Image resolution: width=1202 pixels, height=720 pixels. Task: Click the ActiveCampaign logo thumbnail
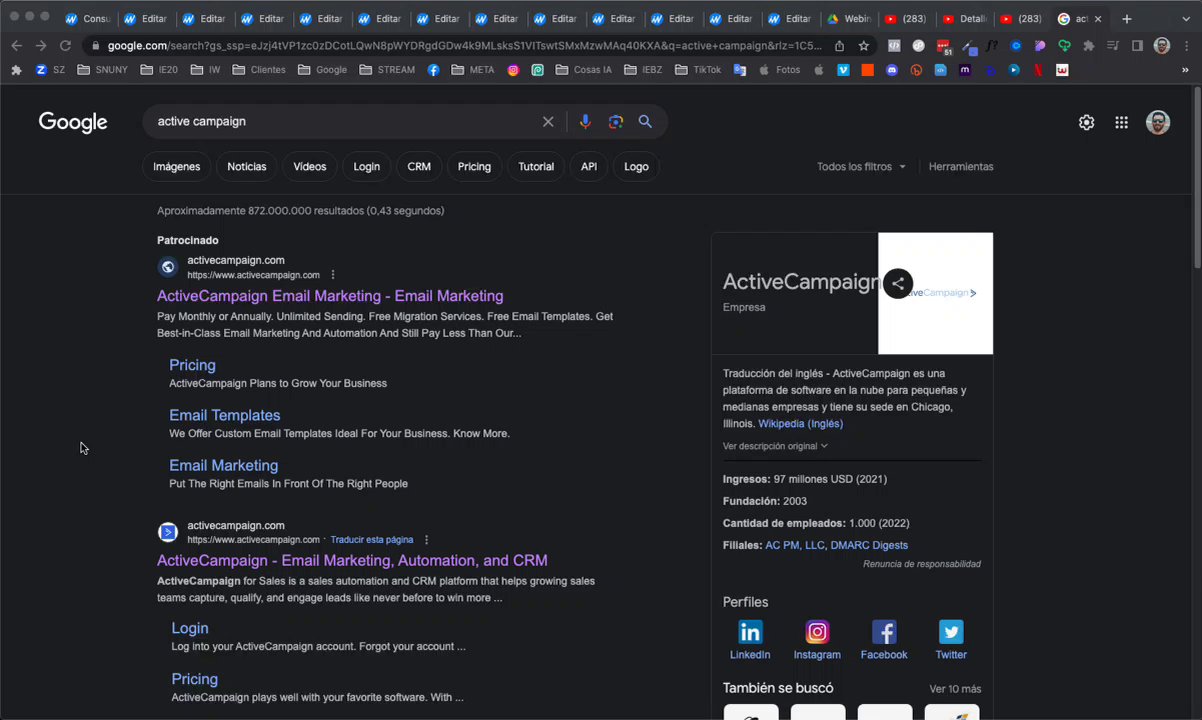(x=935, y=293)
